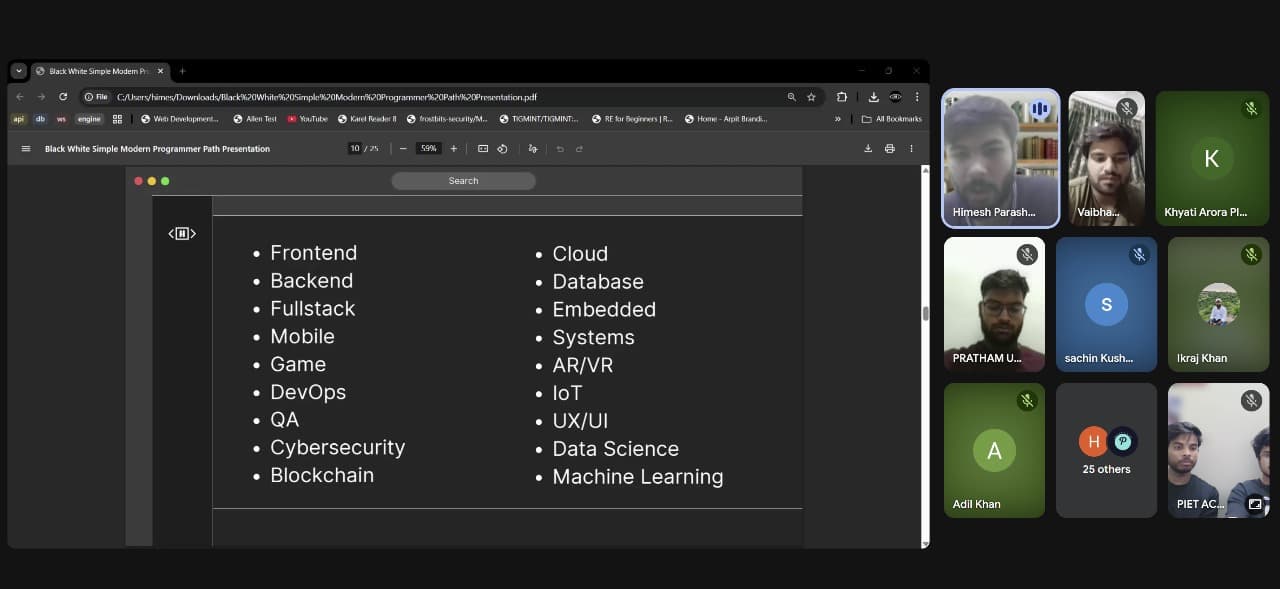Viewport: 1280px width, 589px height.
Task: Open Web Development bookmark
Action: [x=180, y=119]
